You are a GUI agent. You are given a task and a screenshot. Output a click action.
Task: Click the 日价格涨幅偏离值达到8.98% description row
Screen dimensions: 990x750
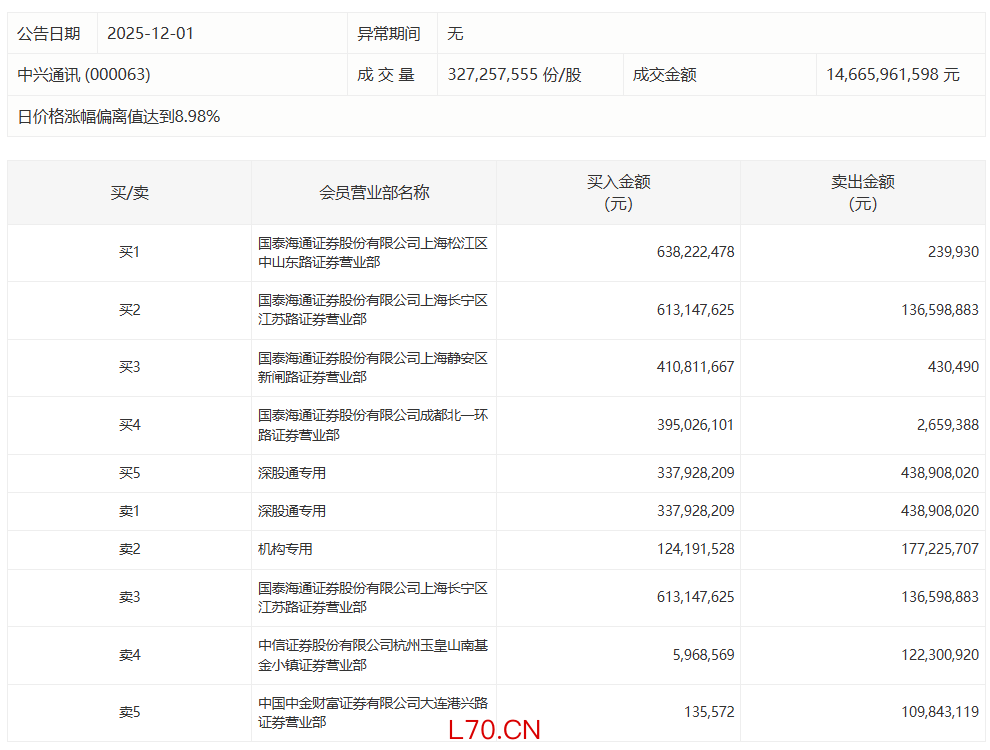[119, 117]
